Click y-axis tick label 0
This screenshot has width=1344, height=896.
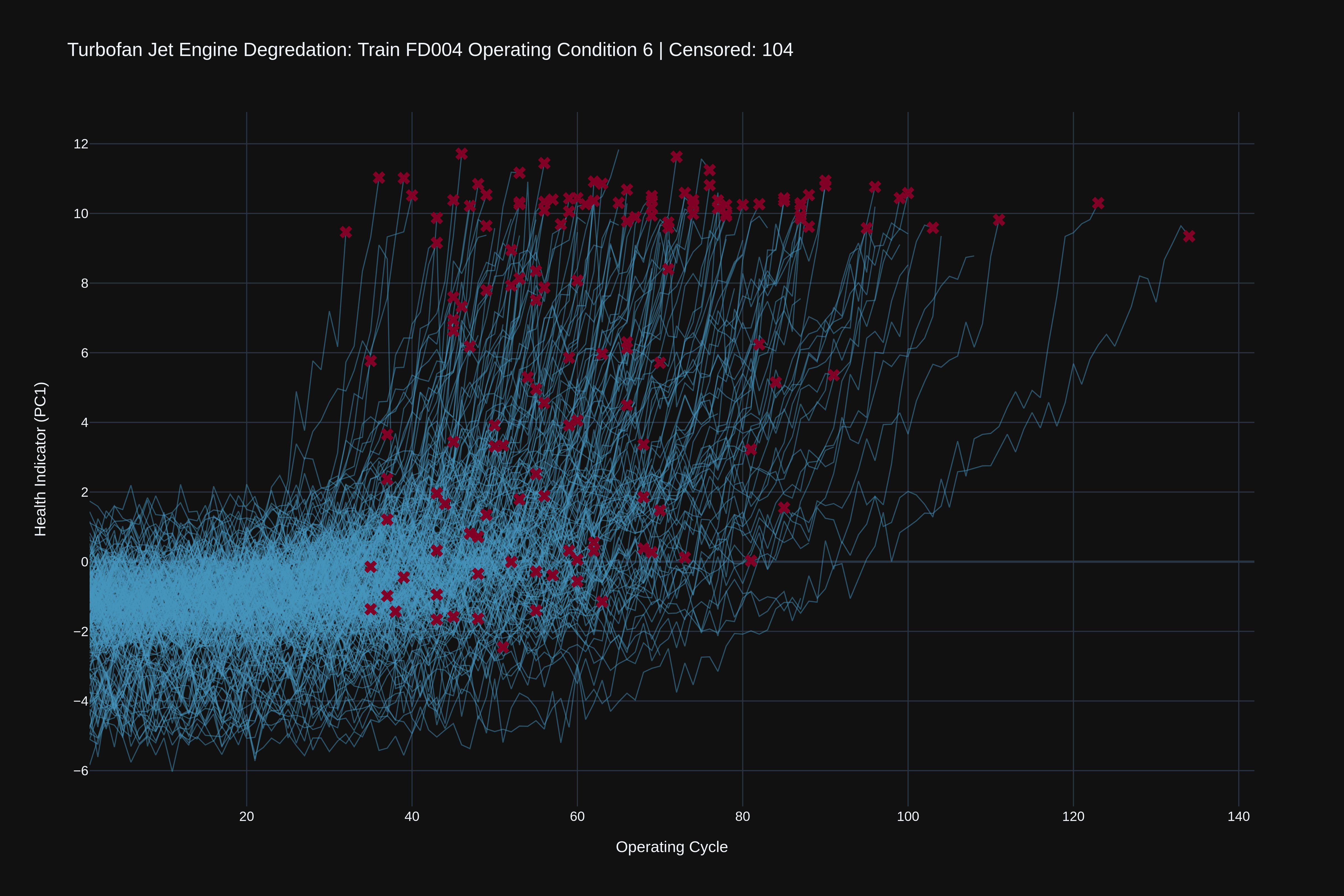click(x=85, y=562)
